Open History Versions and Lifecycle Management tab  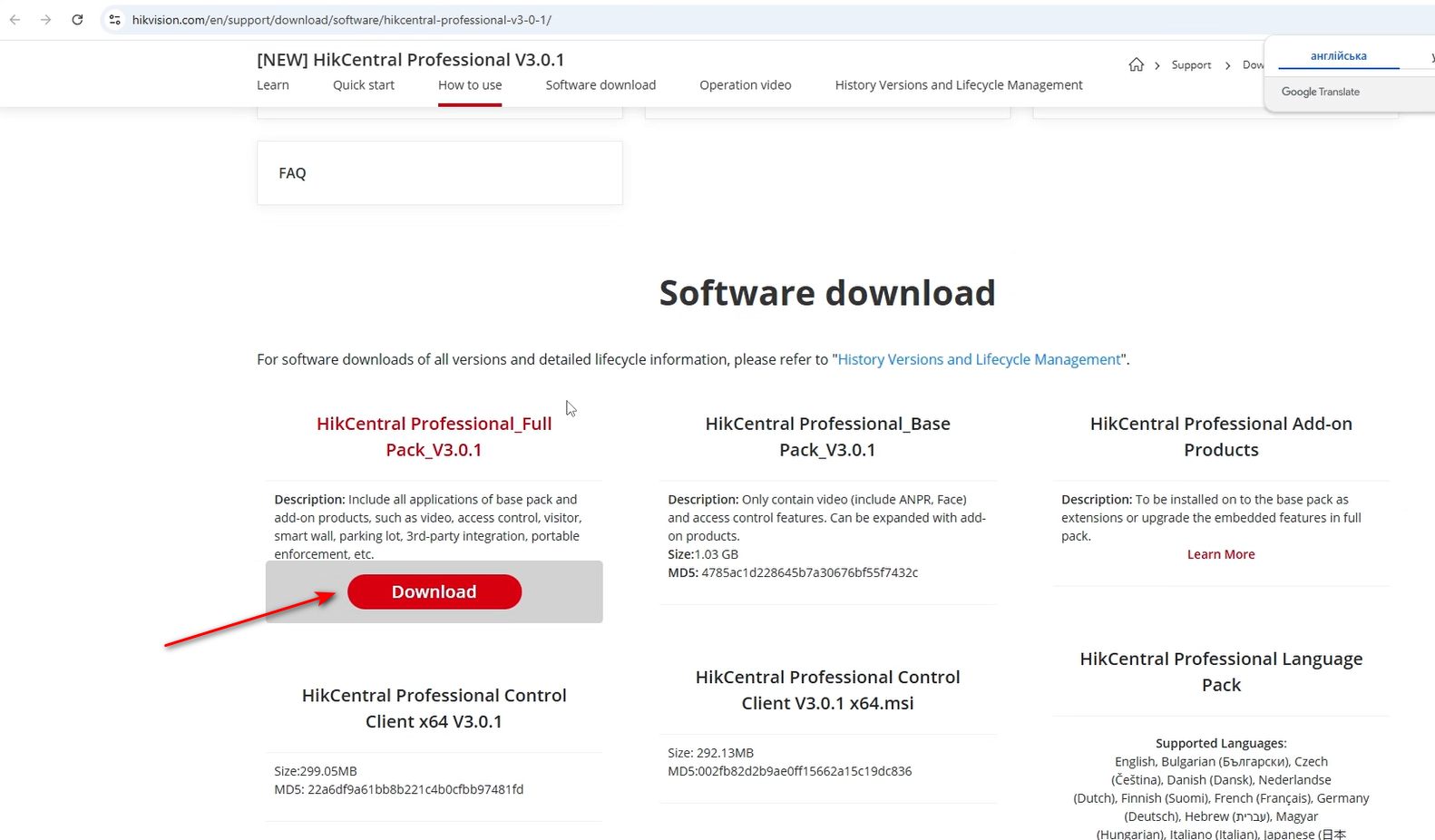[958, 85]
